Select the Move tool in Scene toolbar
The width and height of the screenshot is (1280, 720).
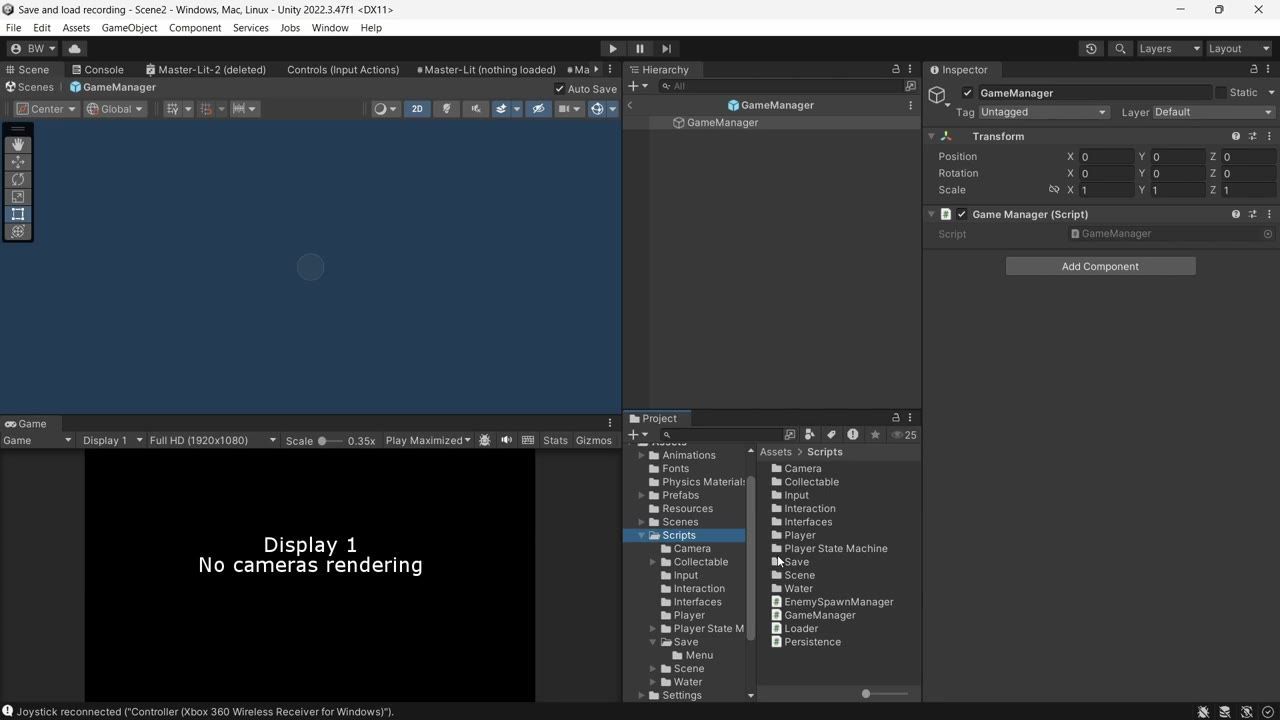(18, 162)
